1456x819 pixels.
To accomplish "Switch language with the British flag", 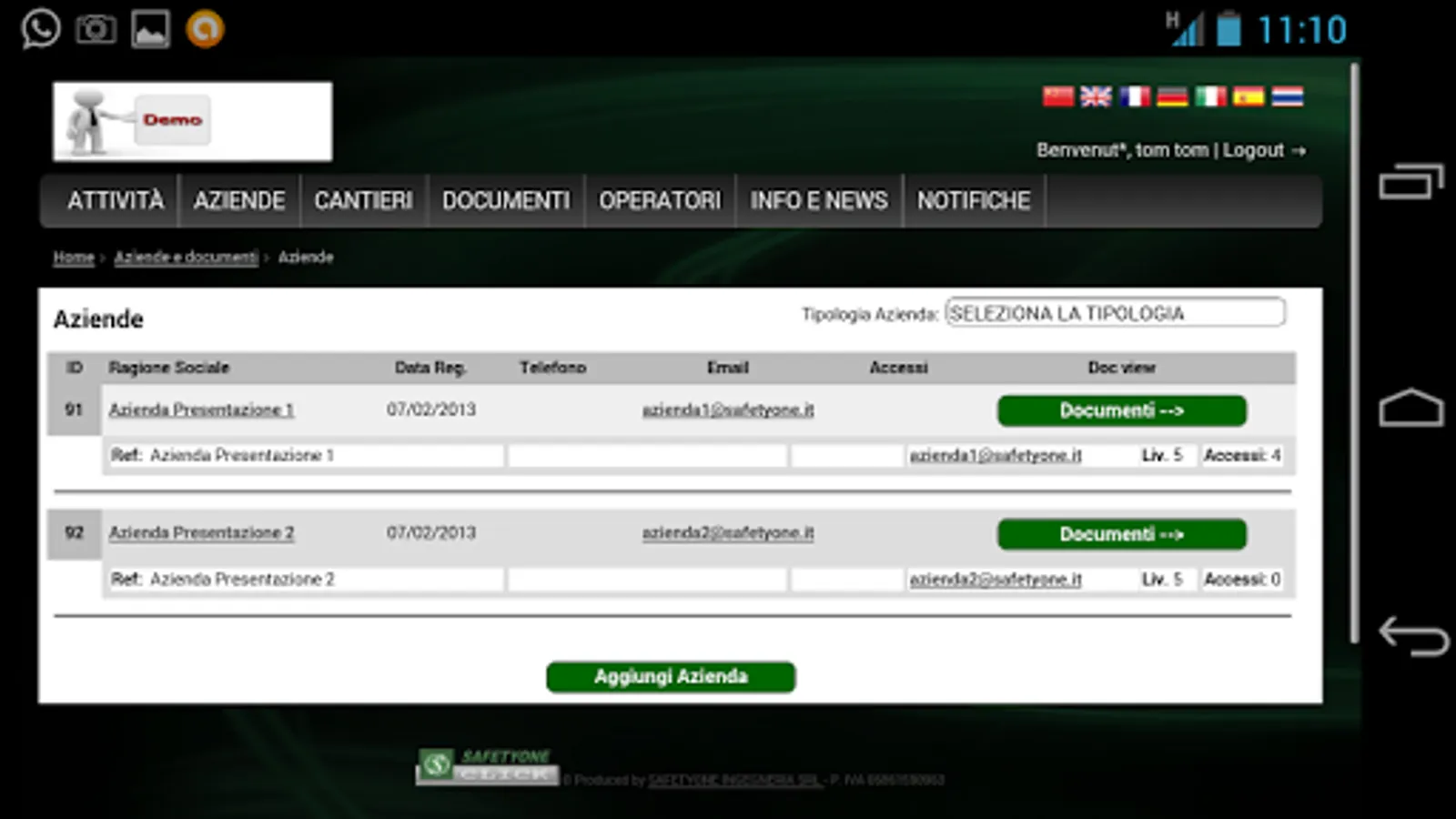I will pyautogui.click(x=1096, y=96).
